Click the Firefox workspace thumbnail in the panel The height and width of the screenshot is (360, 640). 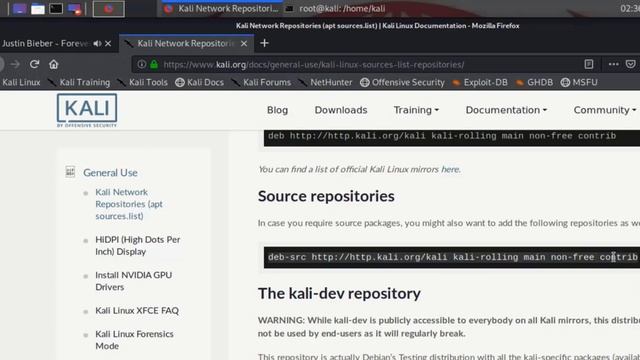coord(109,9)
